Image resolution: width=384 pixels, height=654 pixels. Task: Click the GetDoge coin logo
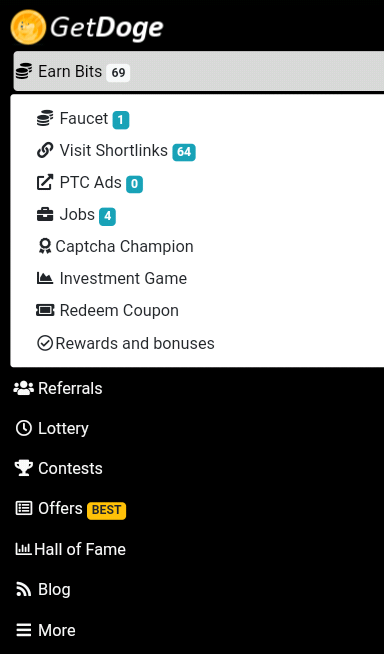28,27
